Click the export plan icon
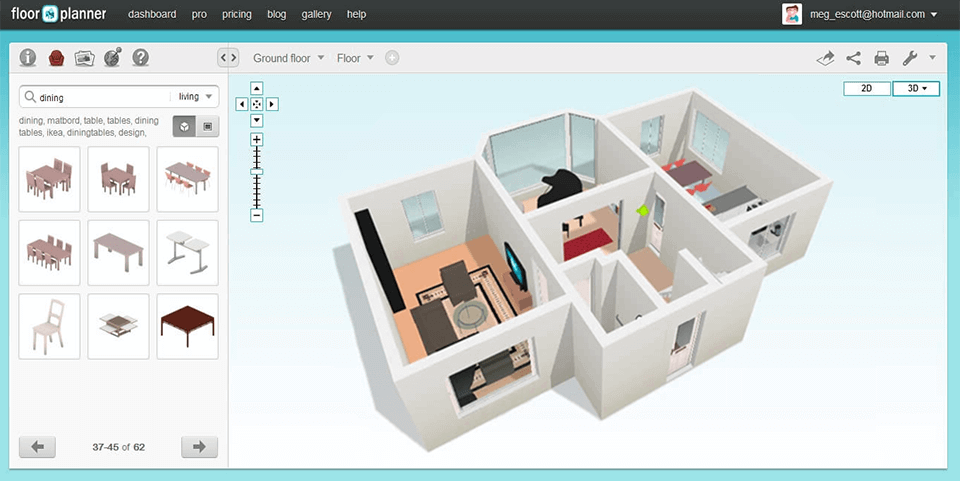Image resolution: width=960 pixels, height=481 pixels. (x=825, y=58)
